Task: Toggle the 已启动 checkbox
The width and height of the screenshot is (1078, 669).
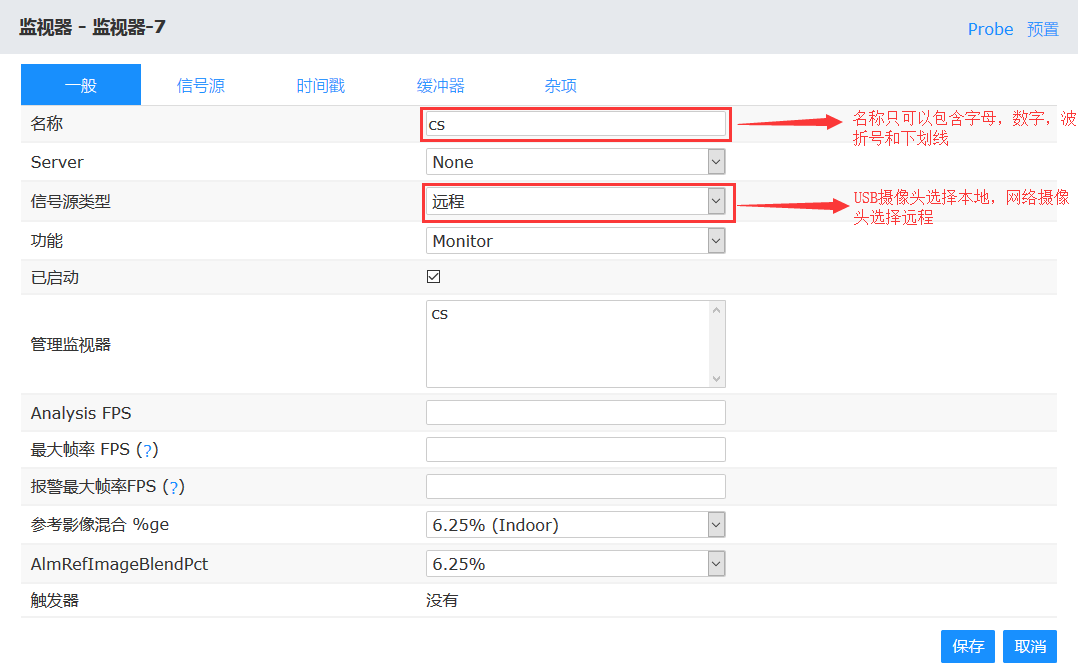Action: click(433, 277)
